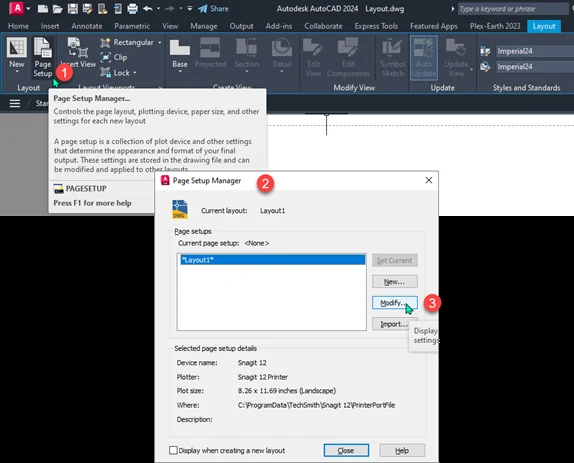Open the hamburger menu beside Start tab
Screen dimensions: 574x463
coord(15,104)
